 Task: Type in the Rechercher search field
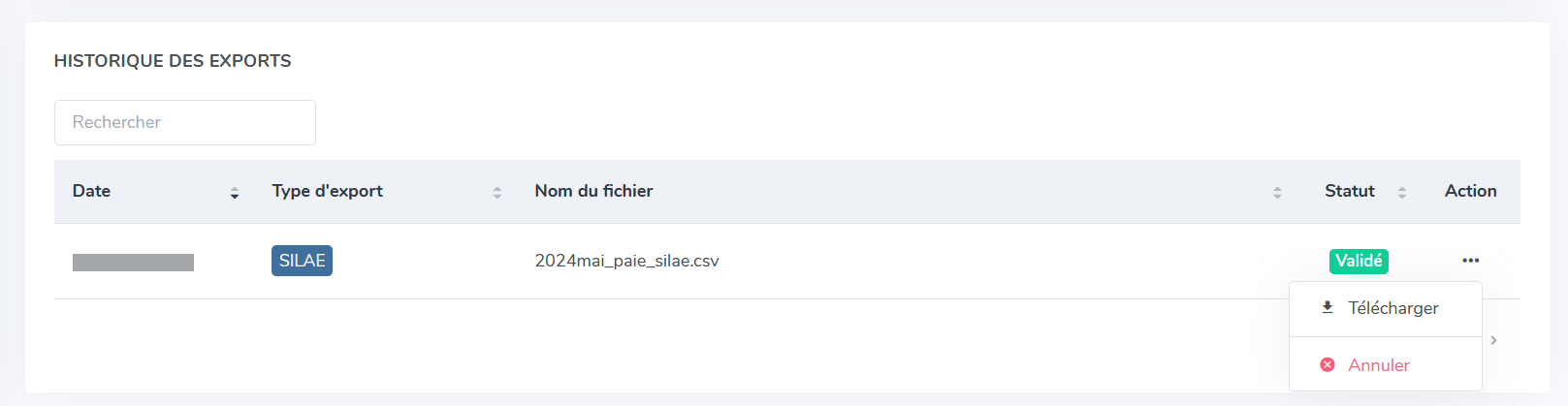pyautogui.click(x=185, y=122)
